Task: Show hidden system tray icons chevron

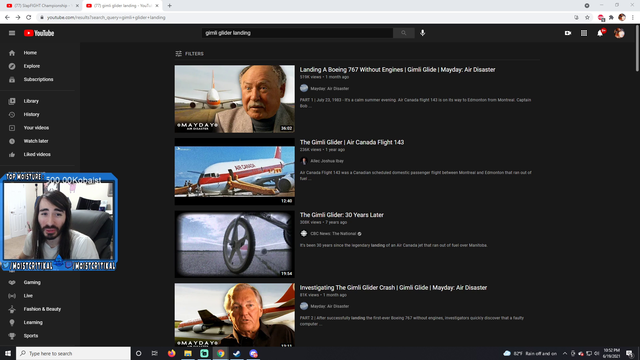Action: pos(565,353)
